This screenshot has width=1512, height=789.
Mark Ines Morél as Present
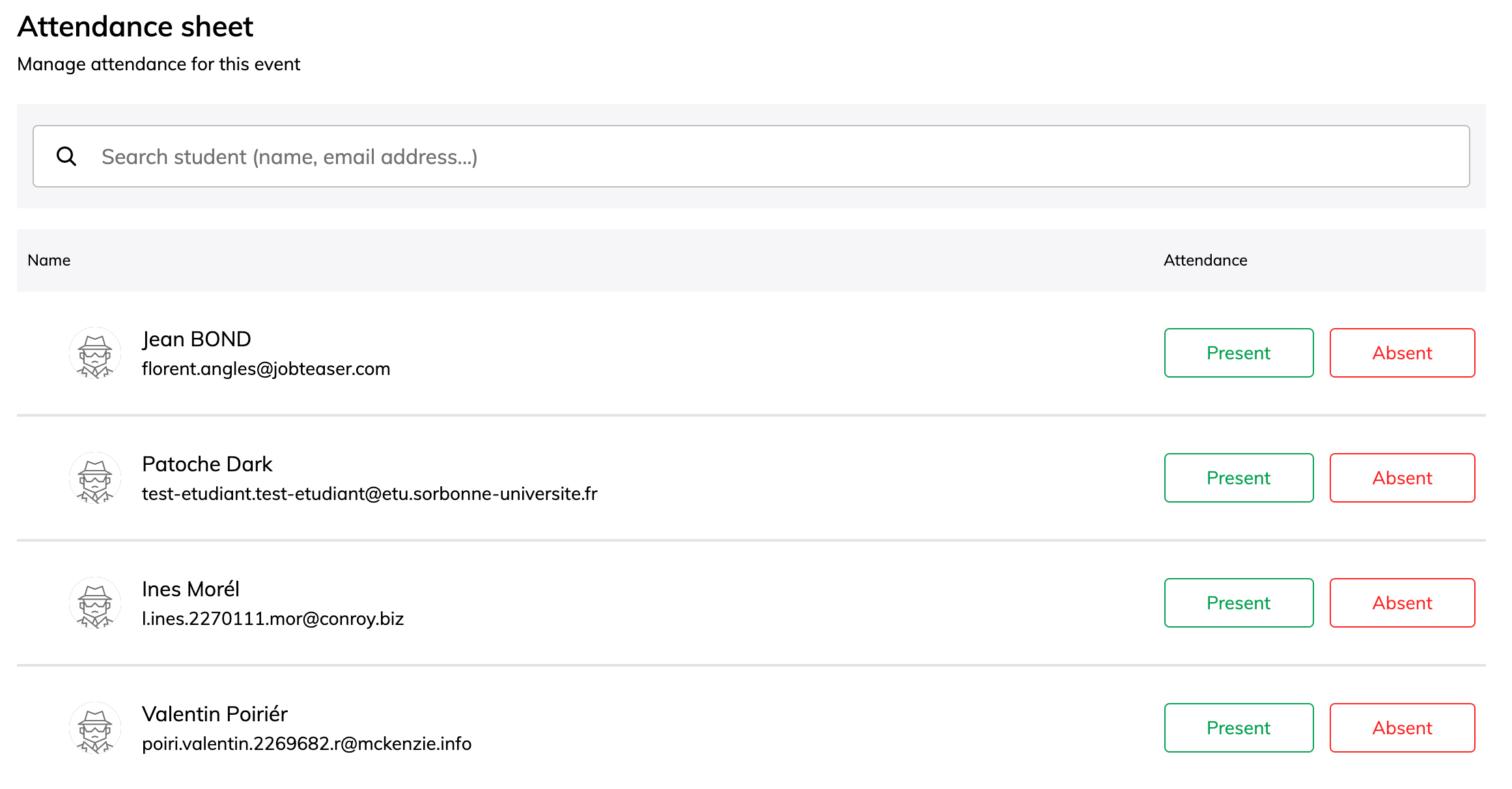click(x=1238, y=603)
